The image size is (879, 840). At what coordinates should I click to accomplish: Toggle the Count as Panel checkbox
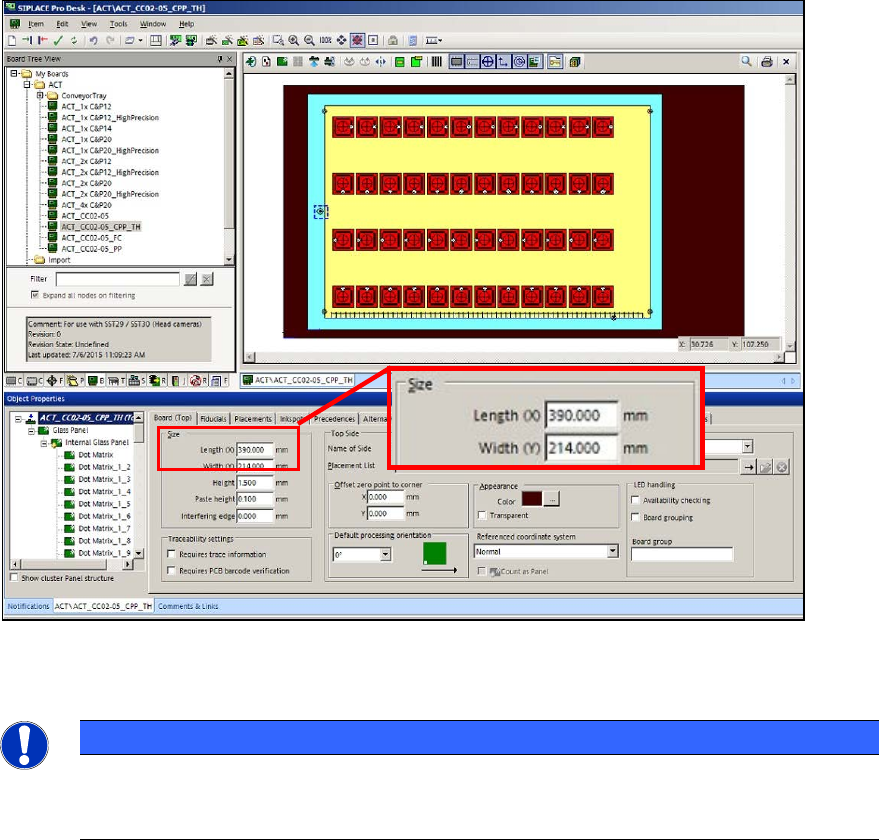[x=482, y=571]
